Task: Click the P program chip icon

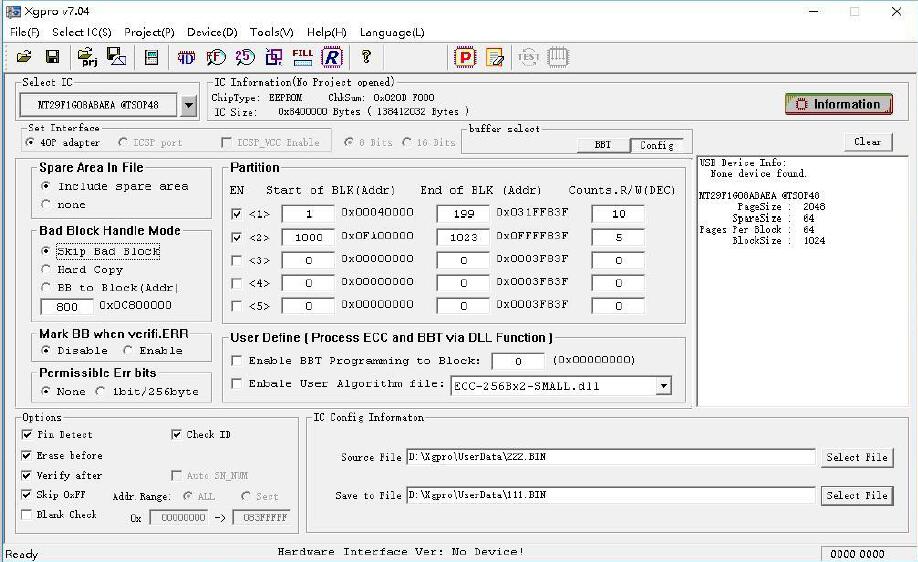Action: click(x=465, y=57)
